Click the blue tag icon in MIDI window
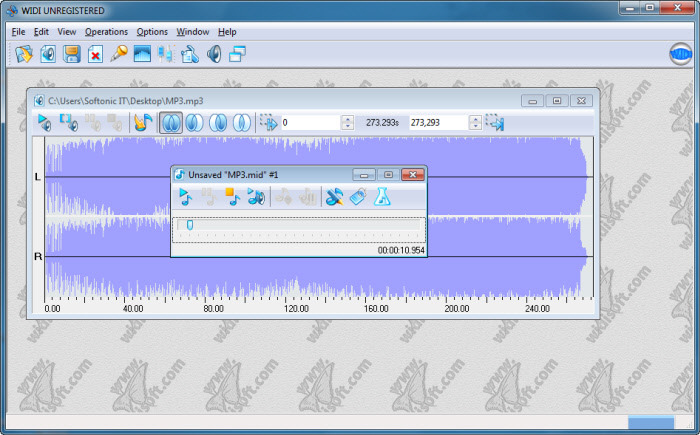This screenshot has width=700, height=435. point(358,197)
